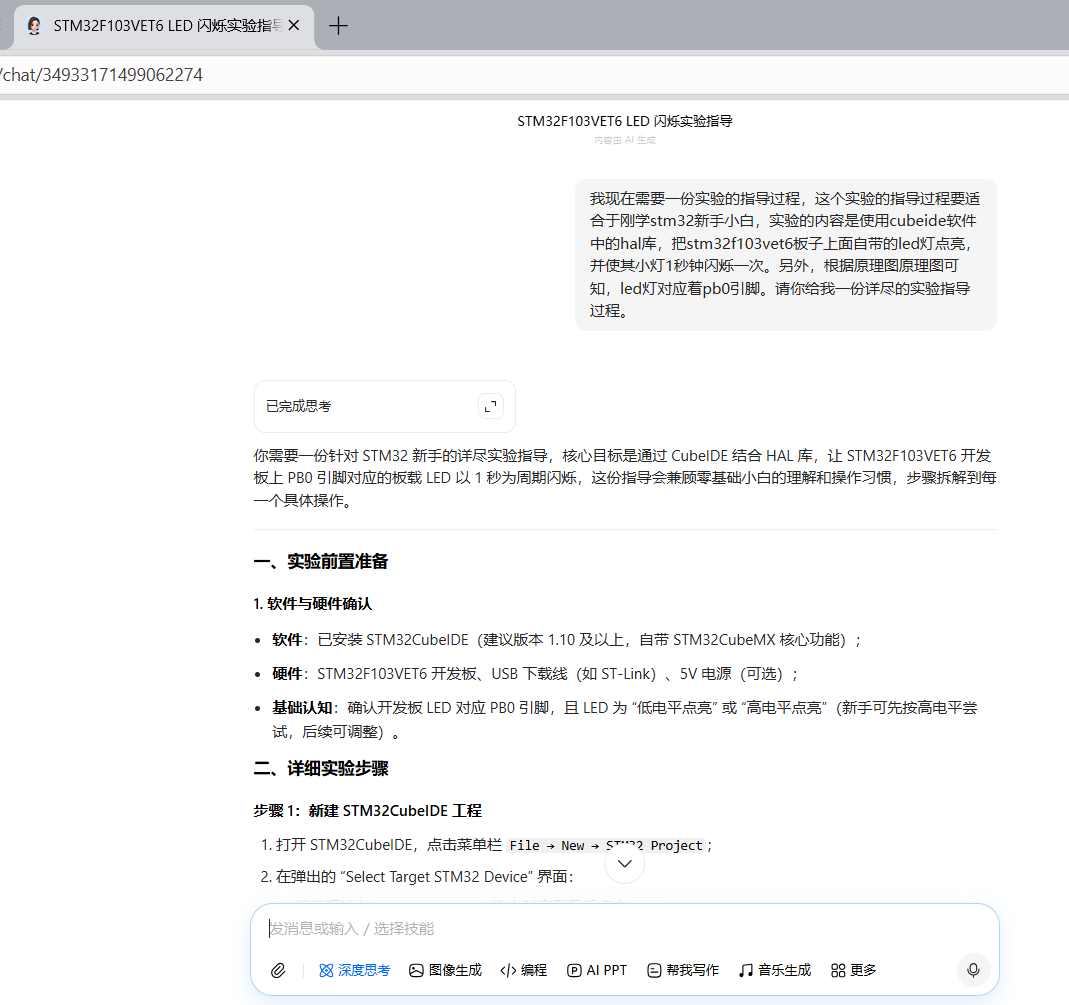
Task: Click the 基础认知 bullet about PB0
Action: click(x=624, y=719)
